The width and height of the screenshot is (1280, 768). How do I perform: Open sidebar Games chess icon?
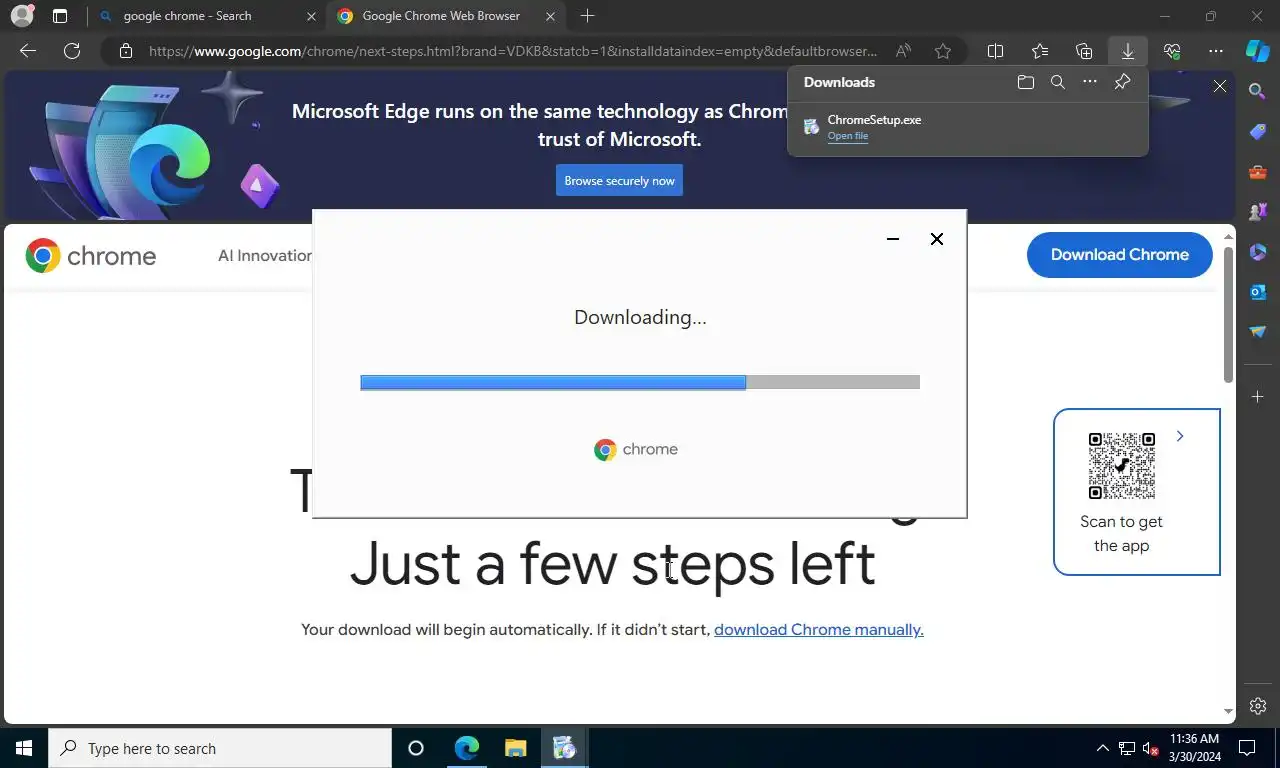(1258, 212)
